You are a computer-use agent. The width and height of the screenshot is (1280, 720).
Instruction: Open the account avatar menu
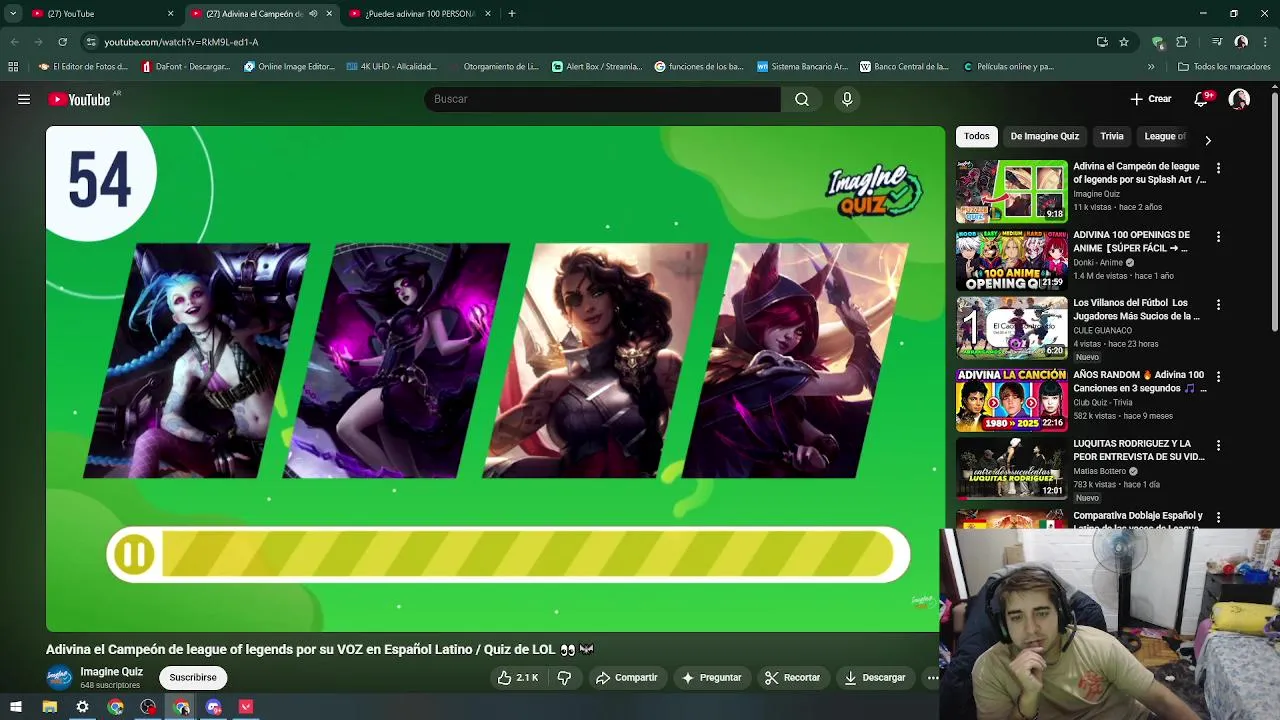[1239, 99]
